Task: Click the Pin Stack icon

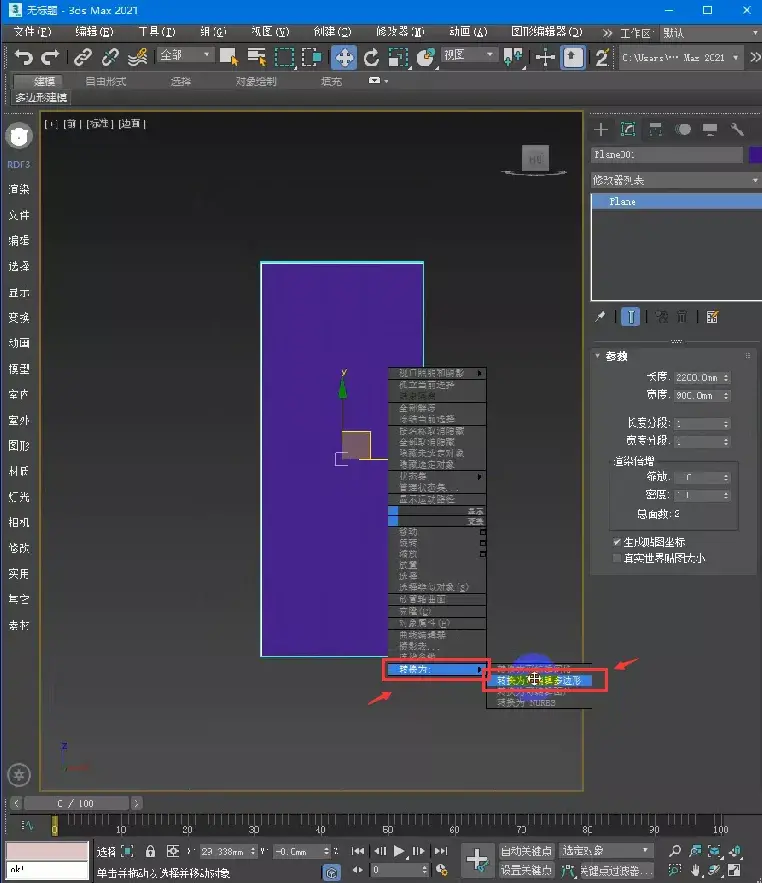Action: 600,316
